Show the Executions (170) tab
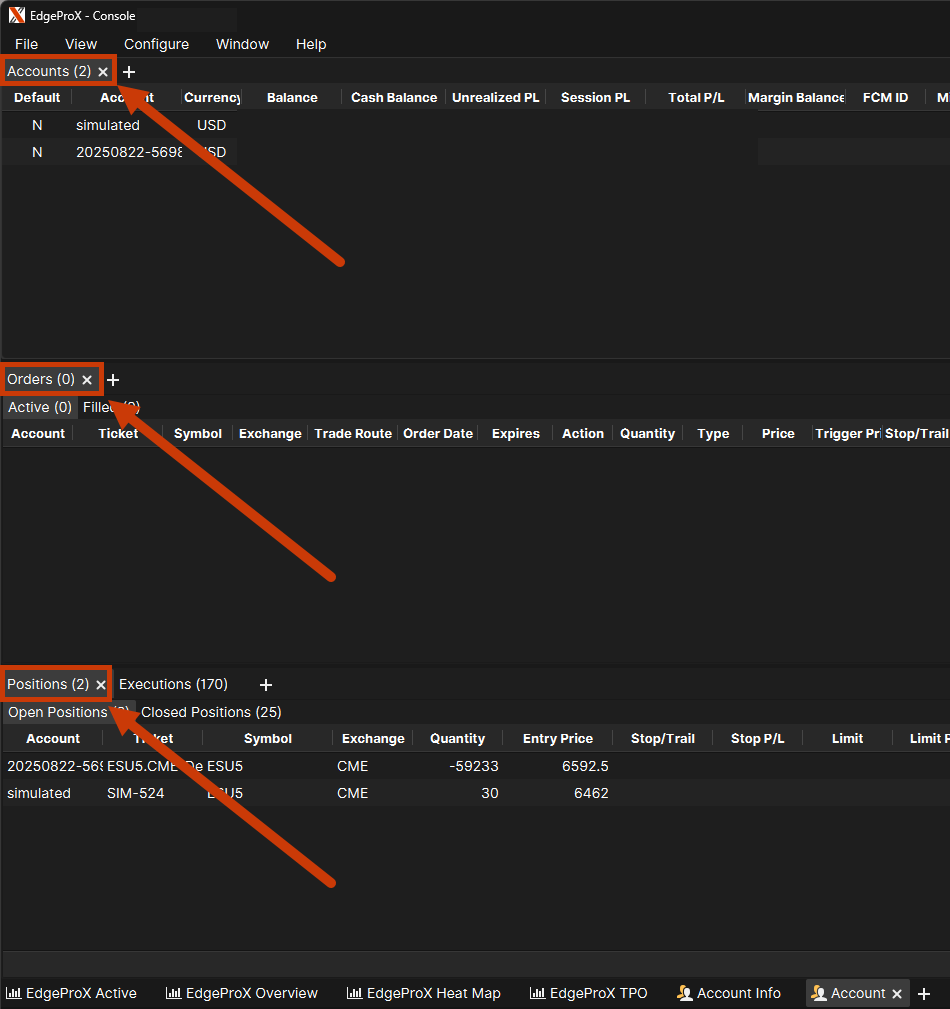The image size is (950, 1009). 173,684
